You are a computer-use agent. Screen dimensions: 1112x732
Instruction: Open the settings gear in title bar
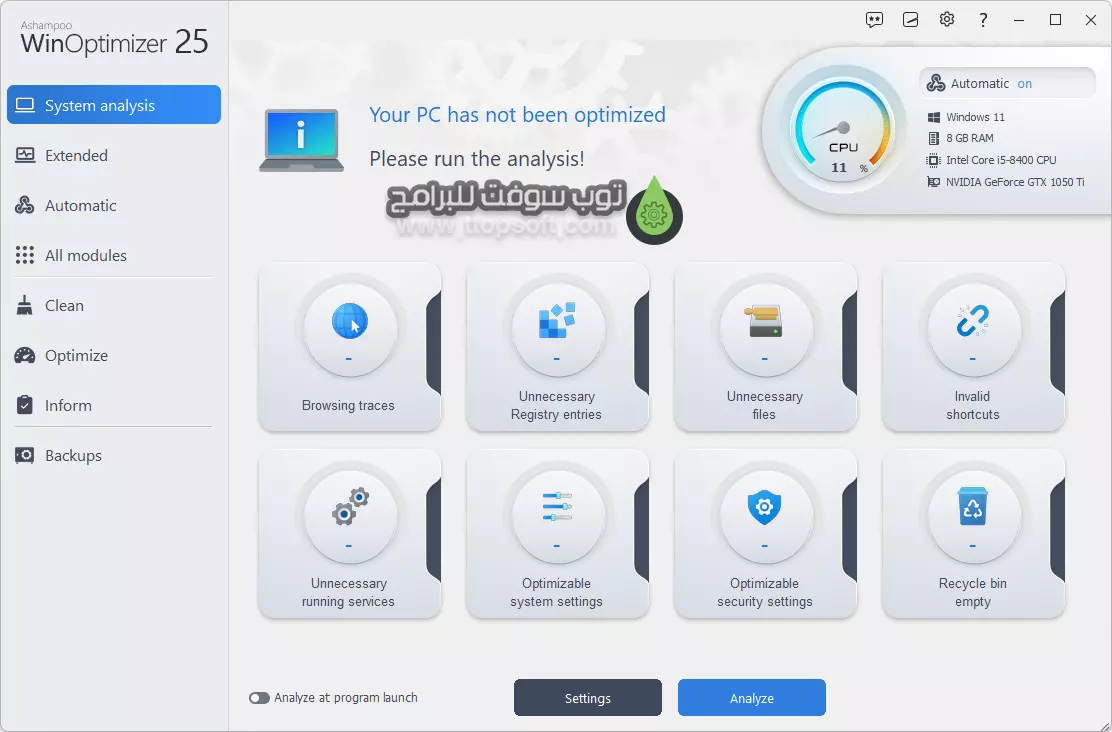click(947, 19)
